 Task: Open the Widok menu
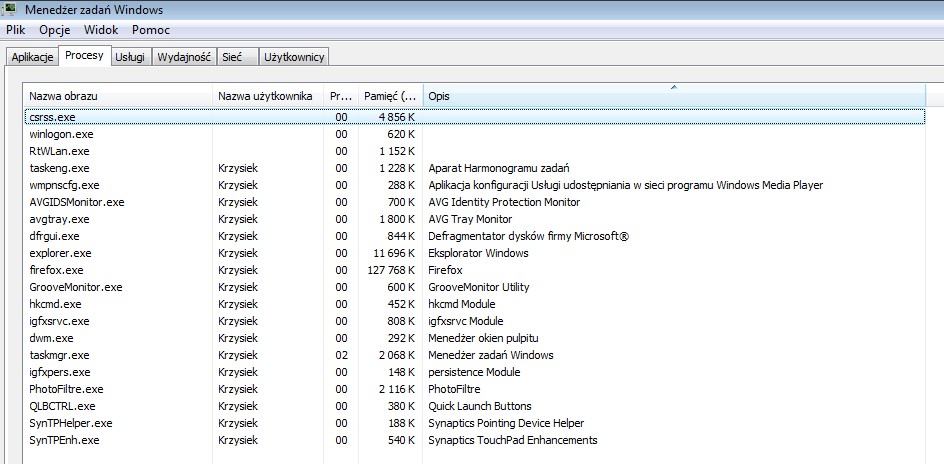point(101,29)
